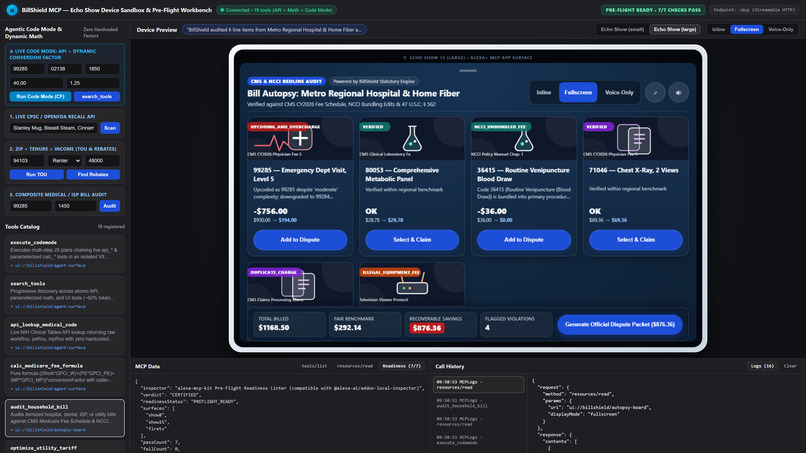
Task: Select Echo Show (small) device option
Action: (x=622, y=29)
